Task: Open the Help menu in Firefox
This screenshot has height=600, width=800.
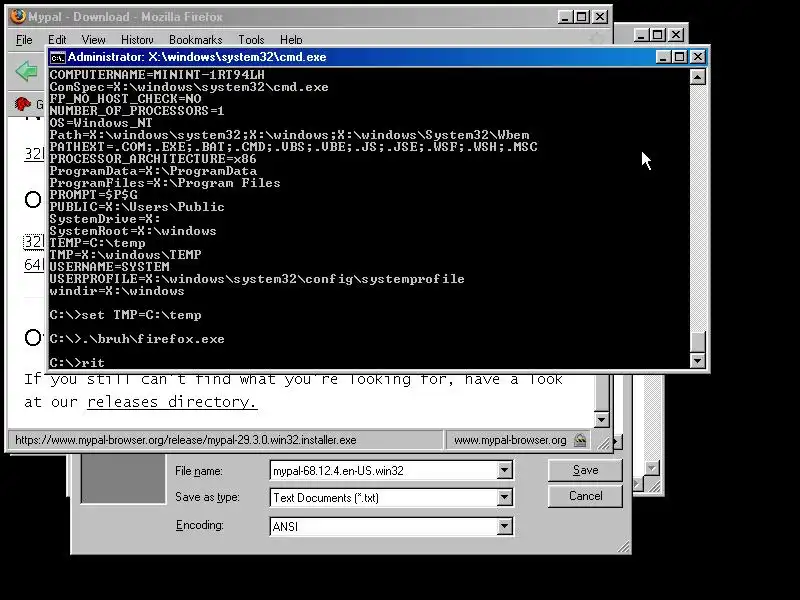Action: click(291, 40)
